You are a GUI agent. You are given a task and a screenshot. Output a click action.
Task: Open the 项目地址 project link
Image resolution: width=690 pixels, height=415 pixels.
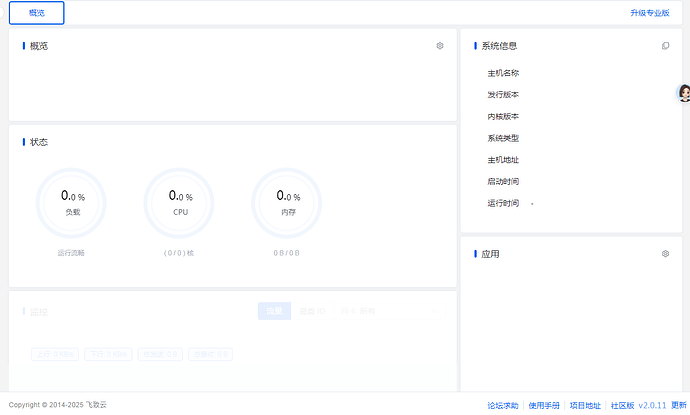tap(585, 405)
